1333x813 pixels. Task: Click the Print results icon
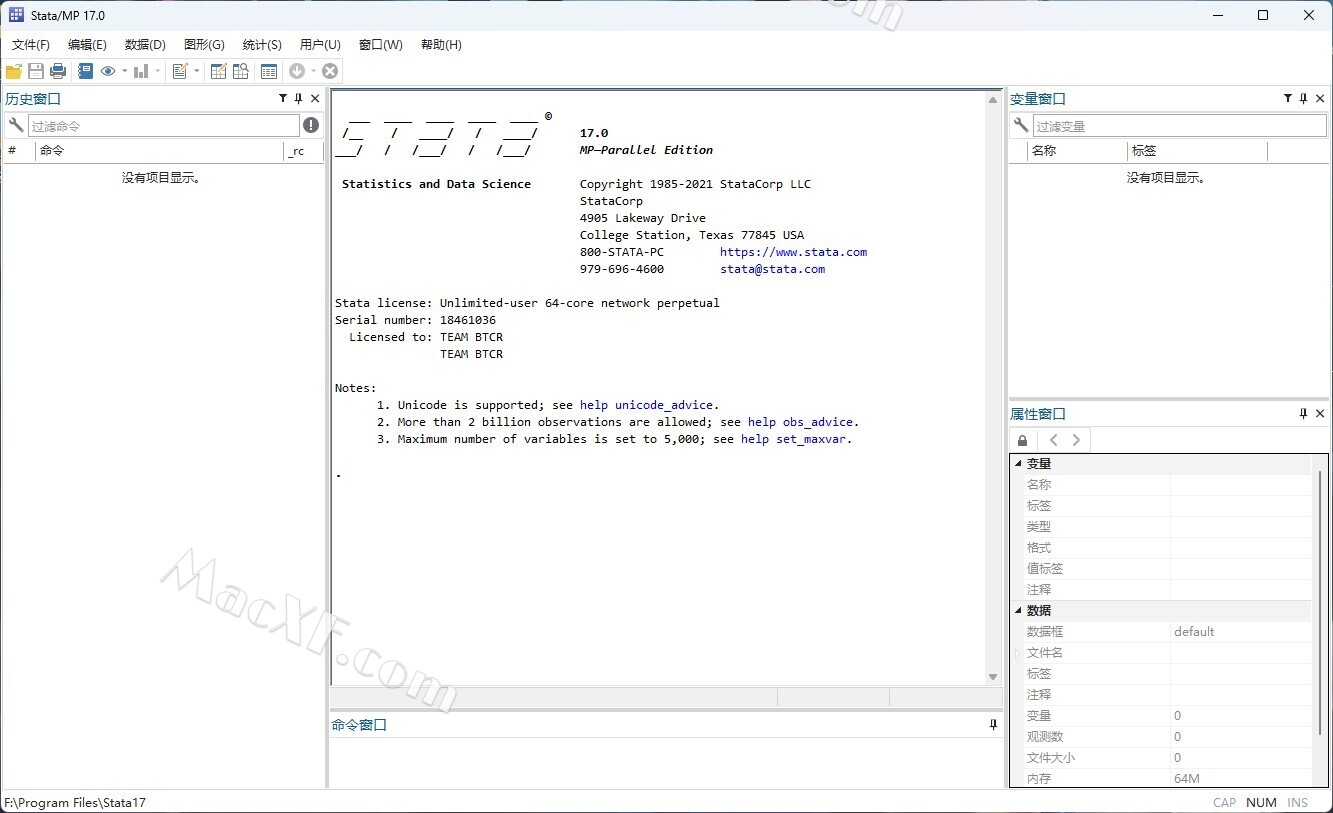pos(58,71)
